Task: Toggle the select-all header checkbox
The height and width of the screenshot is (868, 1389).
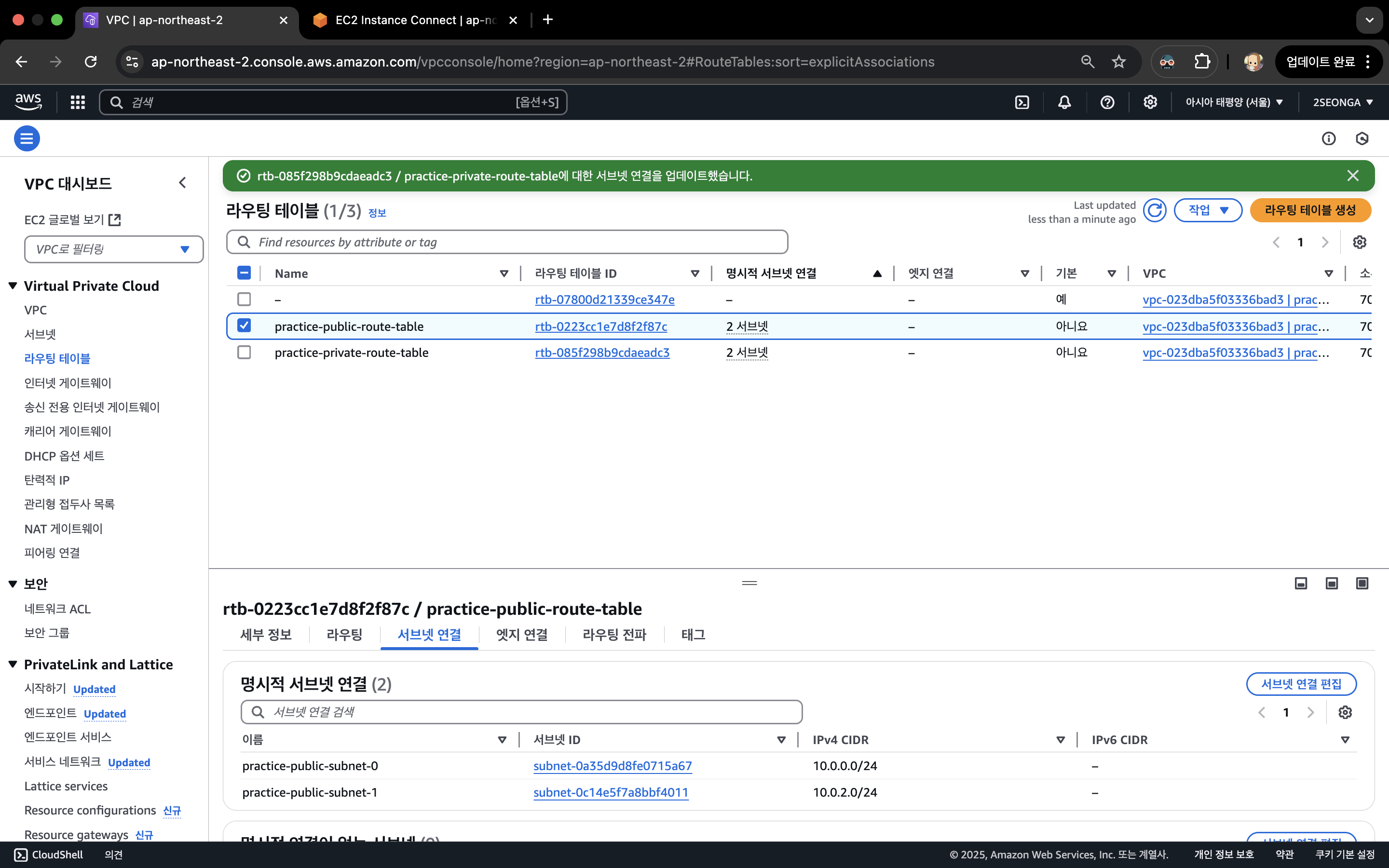Action: click(244, 273)
